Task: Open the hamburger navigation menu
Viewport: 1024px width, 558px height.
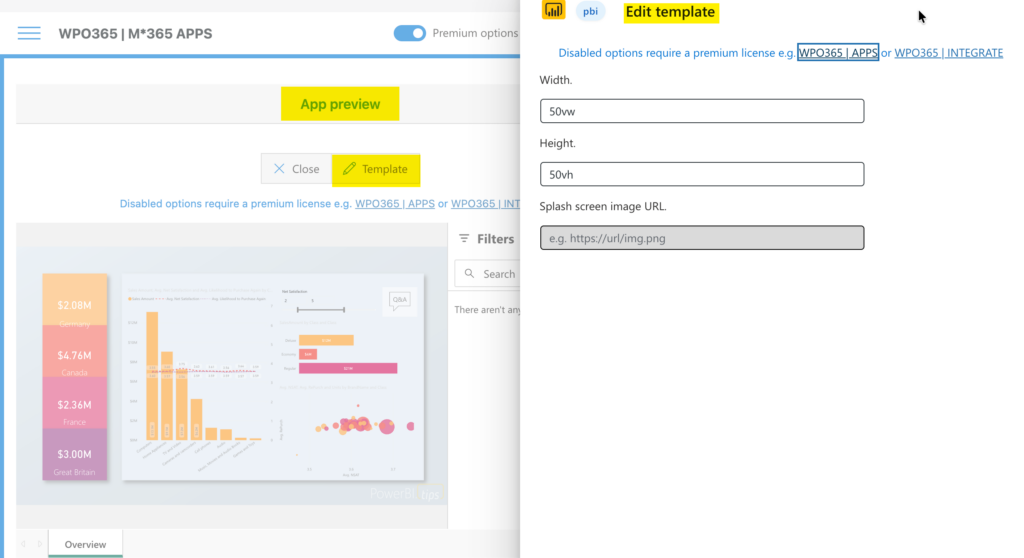Action: pyautogui.click(x=29, y=33)
